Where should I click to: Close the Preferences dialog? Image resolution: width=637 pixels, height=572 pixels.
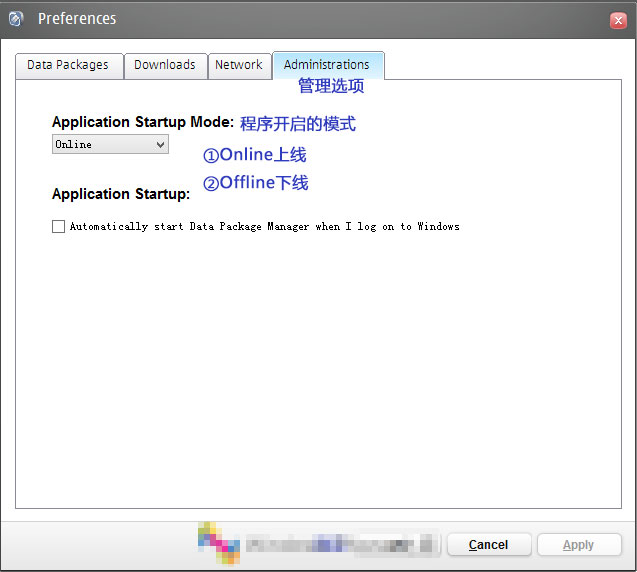click(x=618, y=20)
